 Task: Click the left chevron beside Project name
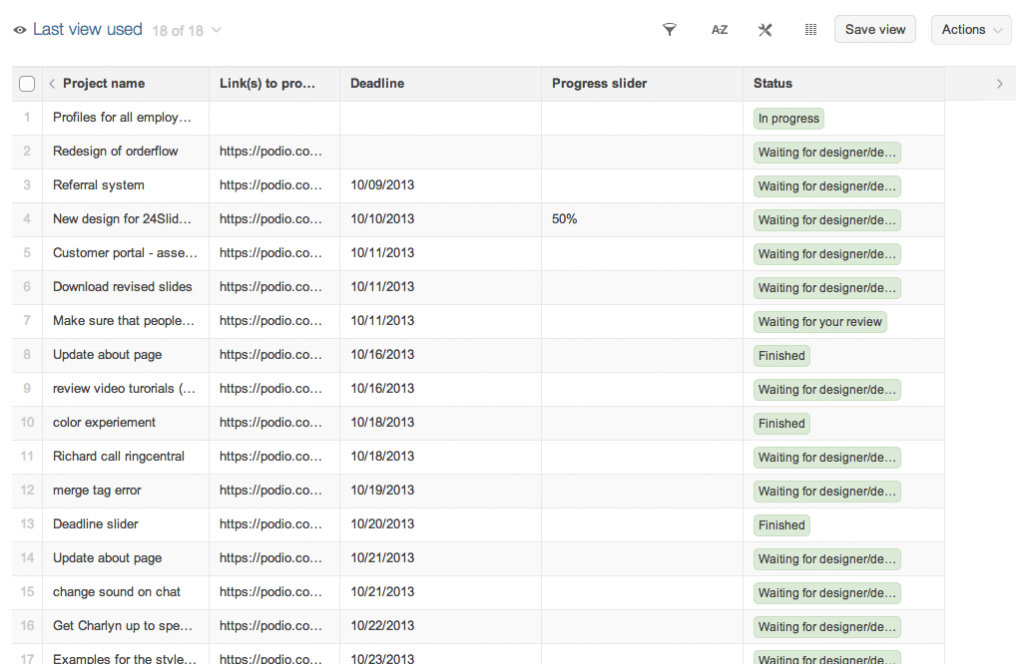[52, 84]
